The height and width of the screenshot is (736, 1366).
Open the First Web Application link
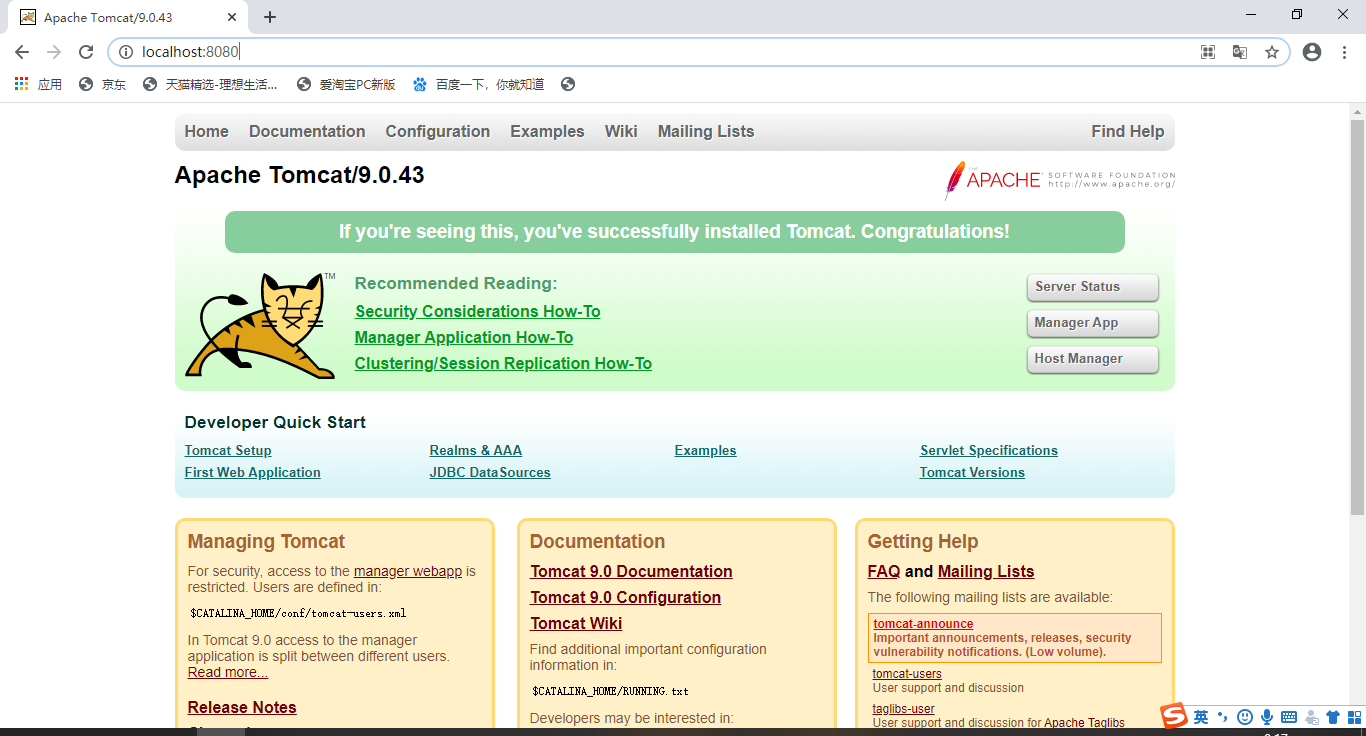pyautogui.click(x=253, y=473)
